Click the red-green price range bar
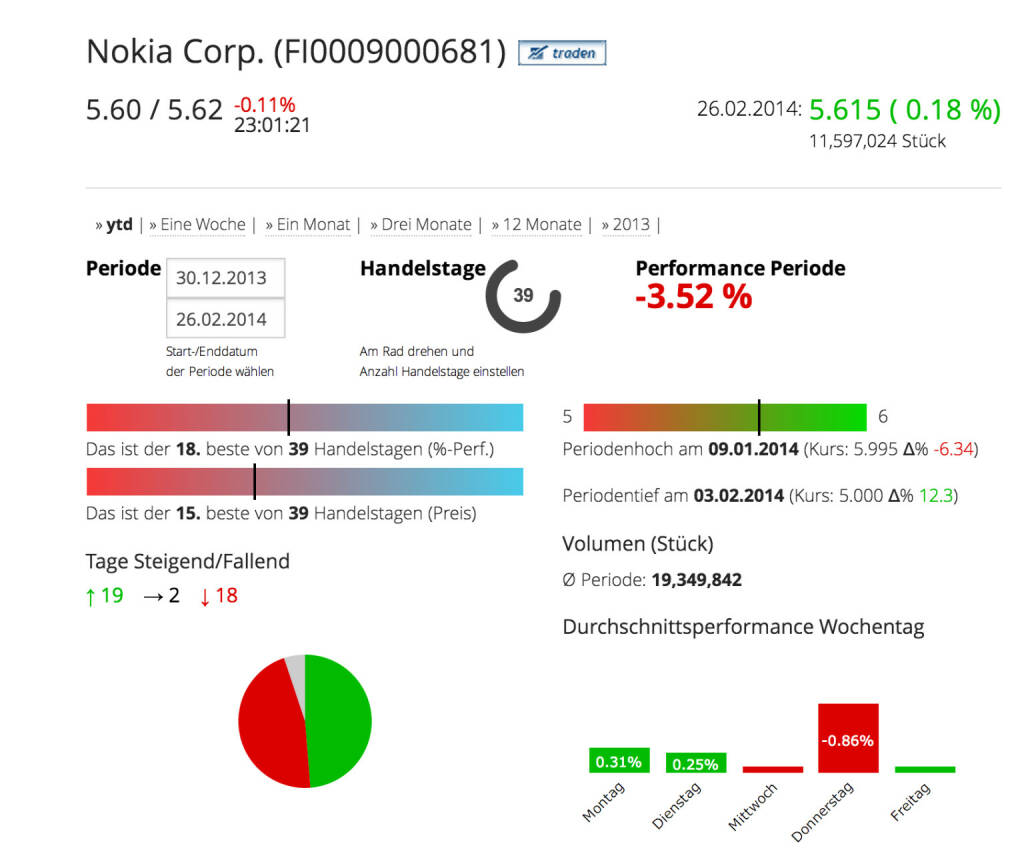The height and width of the screenshot is (864, 1024). (x=724, y=417)
